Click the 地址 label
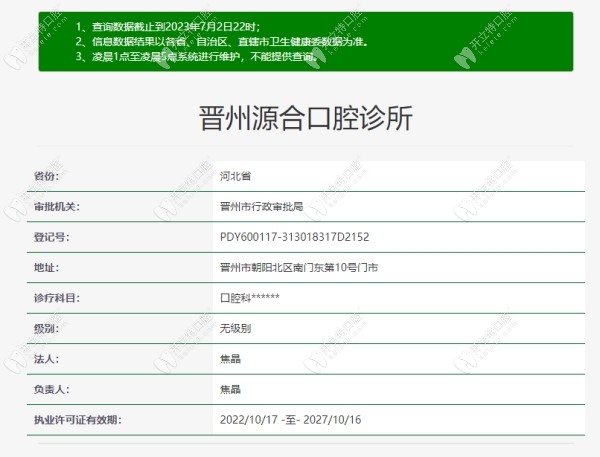The height and width of the screenshot is (457, 600). 46,268
